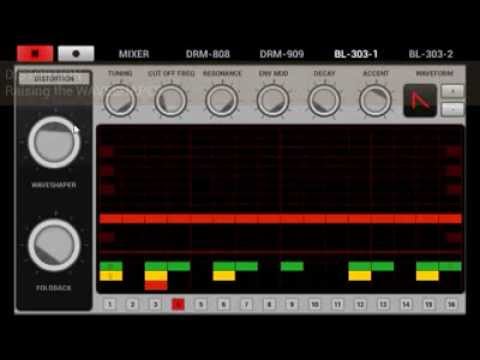Toggle the yellow cell above step 6
This screenshot has width=480, height=360.
click(224, 276)
